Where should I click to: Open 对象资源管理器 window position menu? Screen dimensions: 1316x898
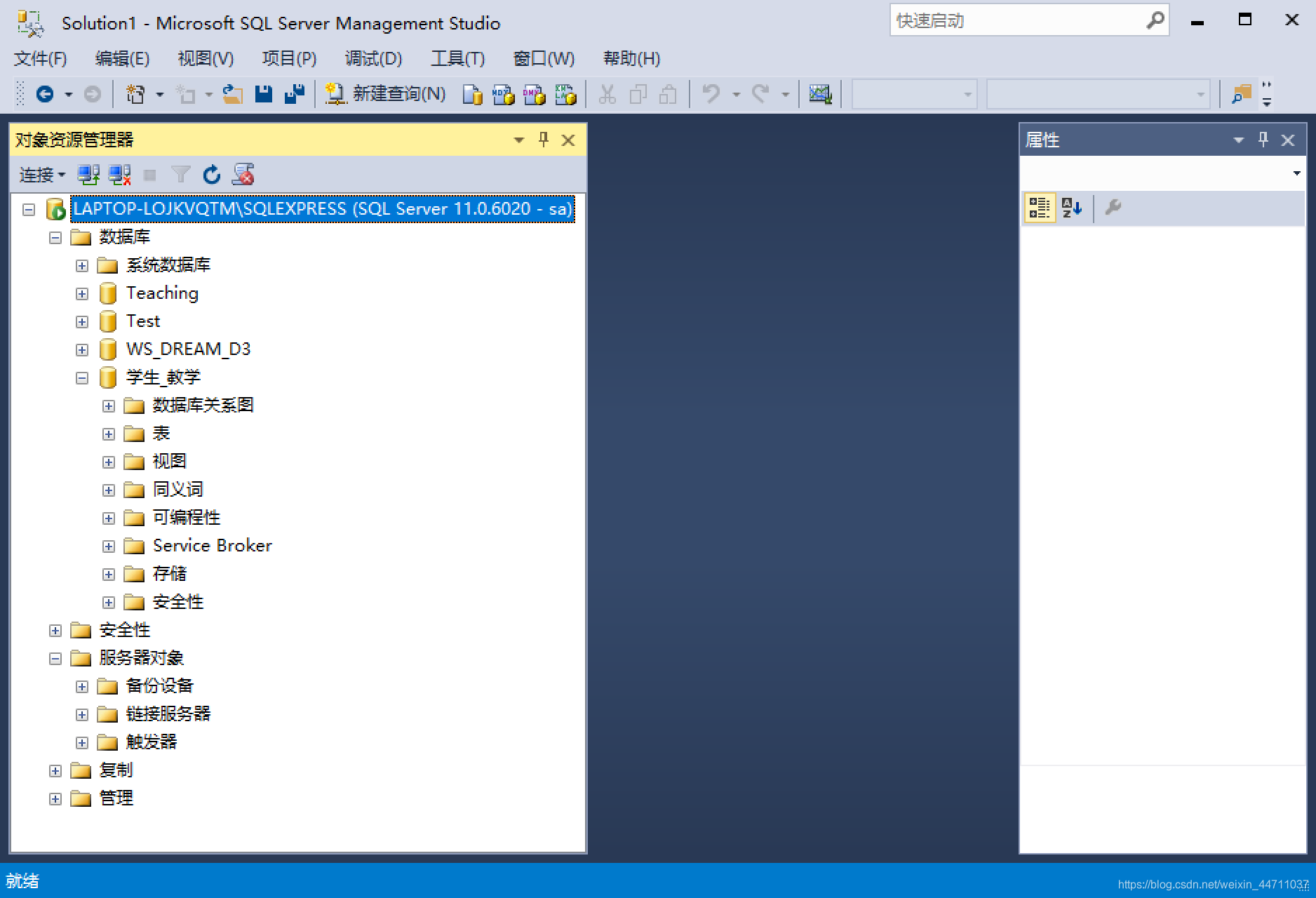click(519, 140)
